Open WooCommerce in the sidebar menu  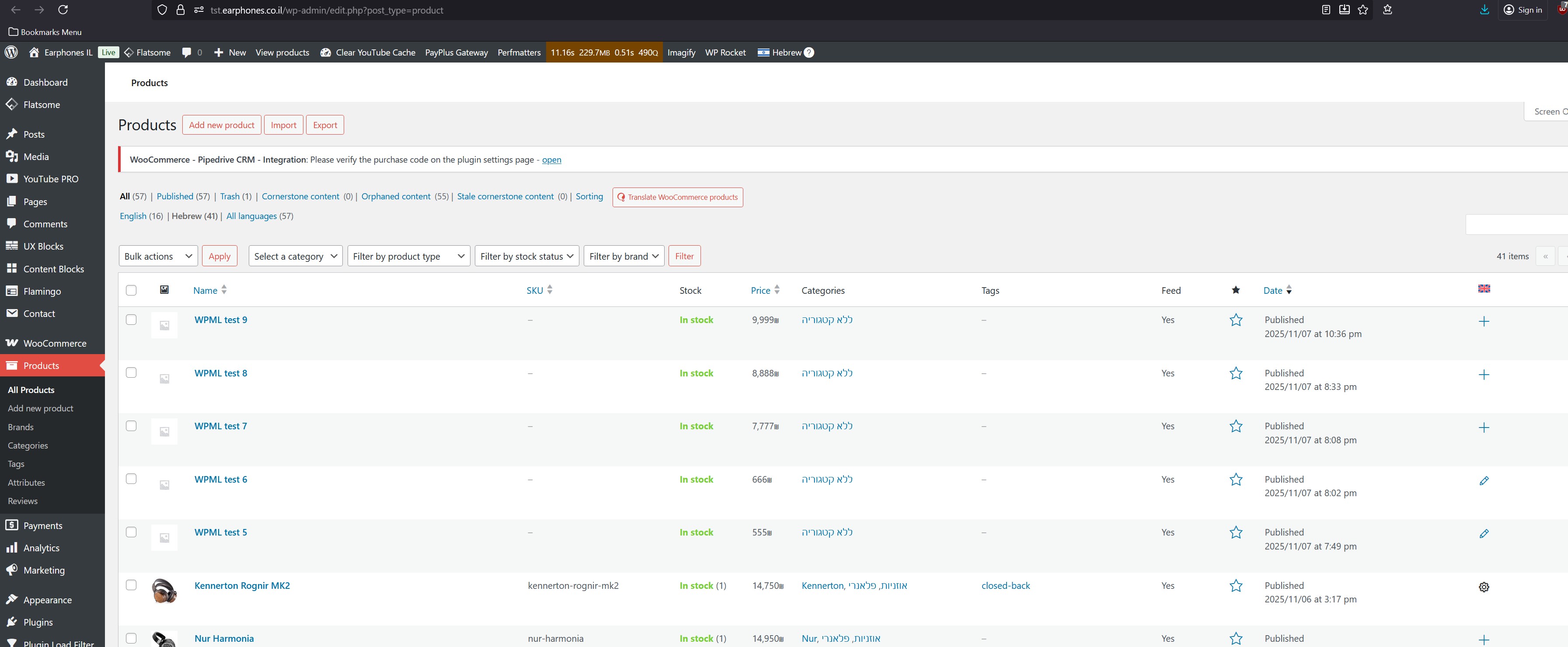(x=54, y=343)
